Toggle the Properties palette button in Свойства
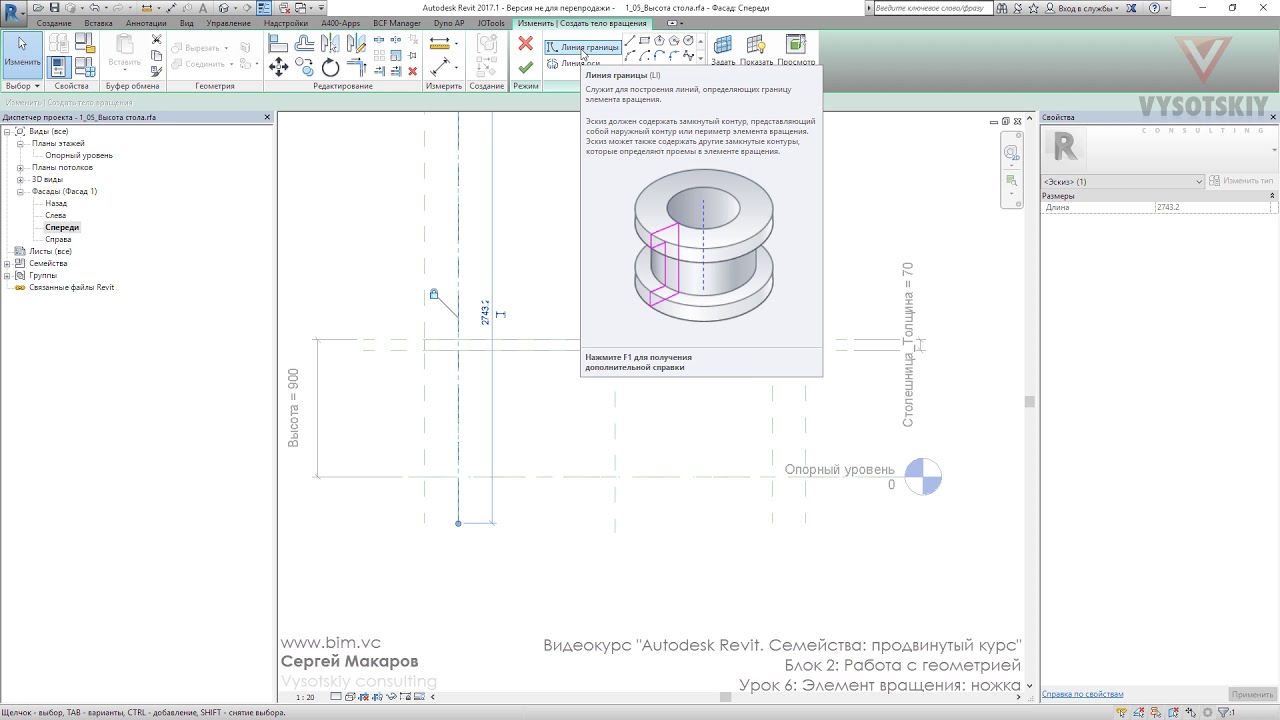This screenshot has height=720, width=1280. pos(58,67)
